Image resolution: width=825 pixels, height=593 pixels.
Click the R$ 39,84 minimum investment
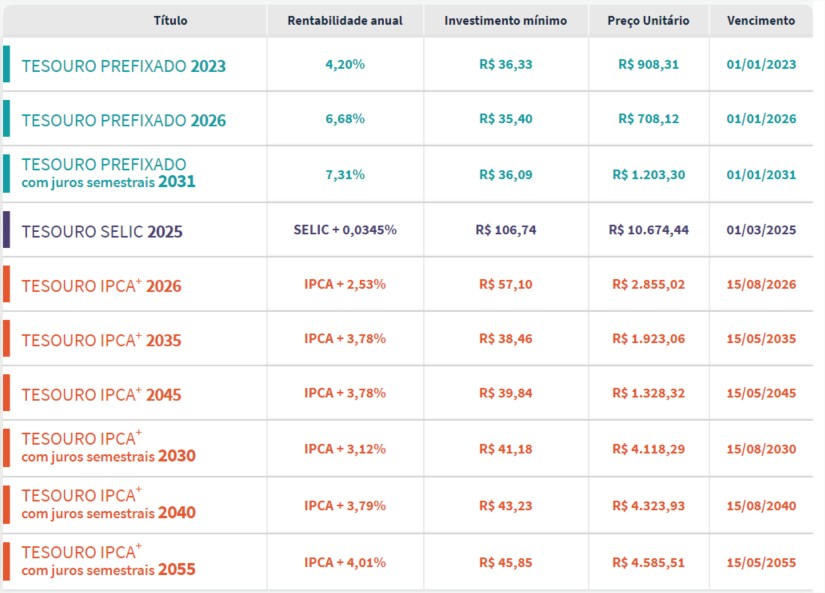(x=506, y=393)
